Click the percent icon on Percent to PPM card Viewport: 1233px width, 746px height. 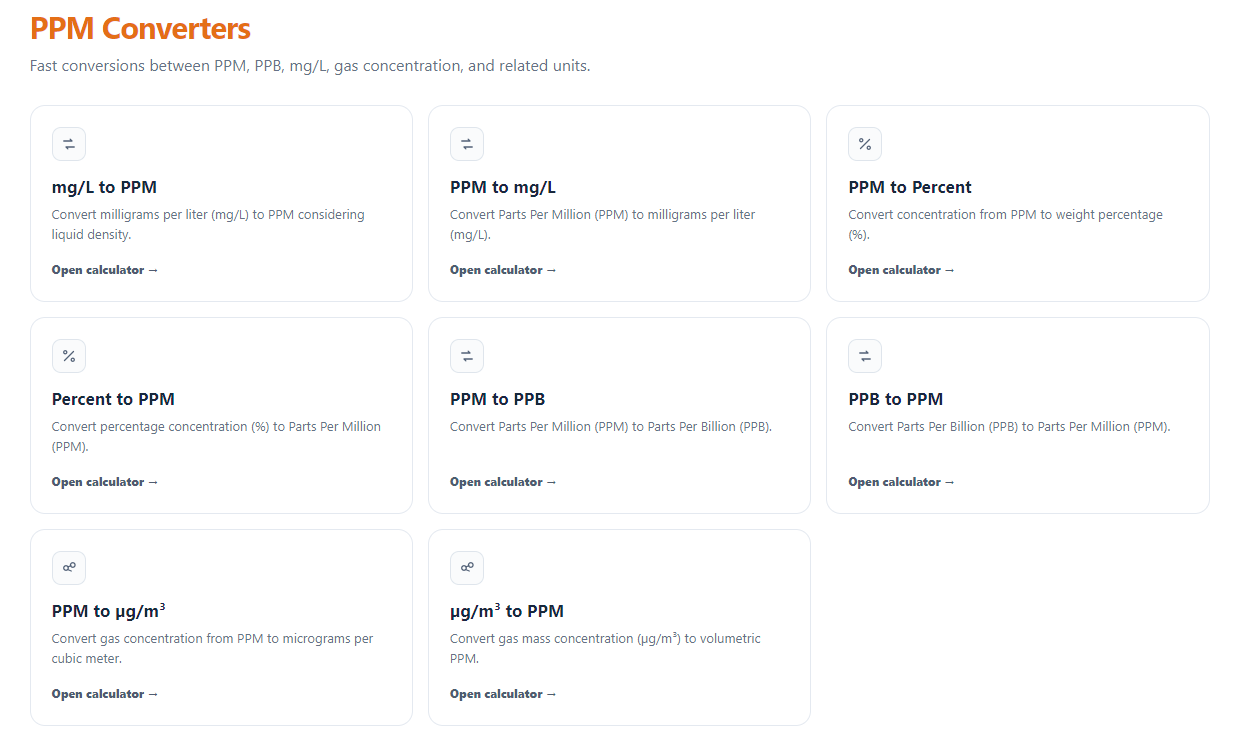(x=69, y=356)
